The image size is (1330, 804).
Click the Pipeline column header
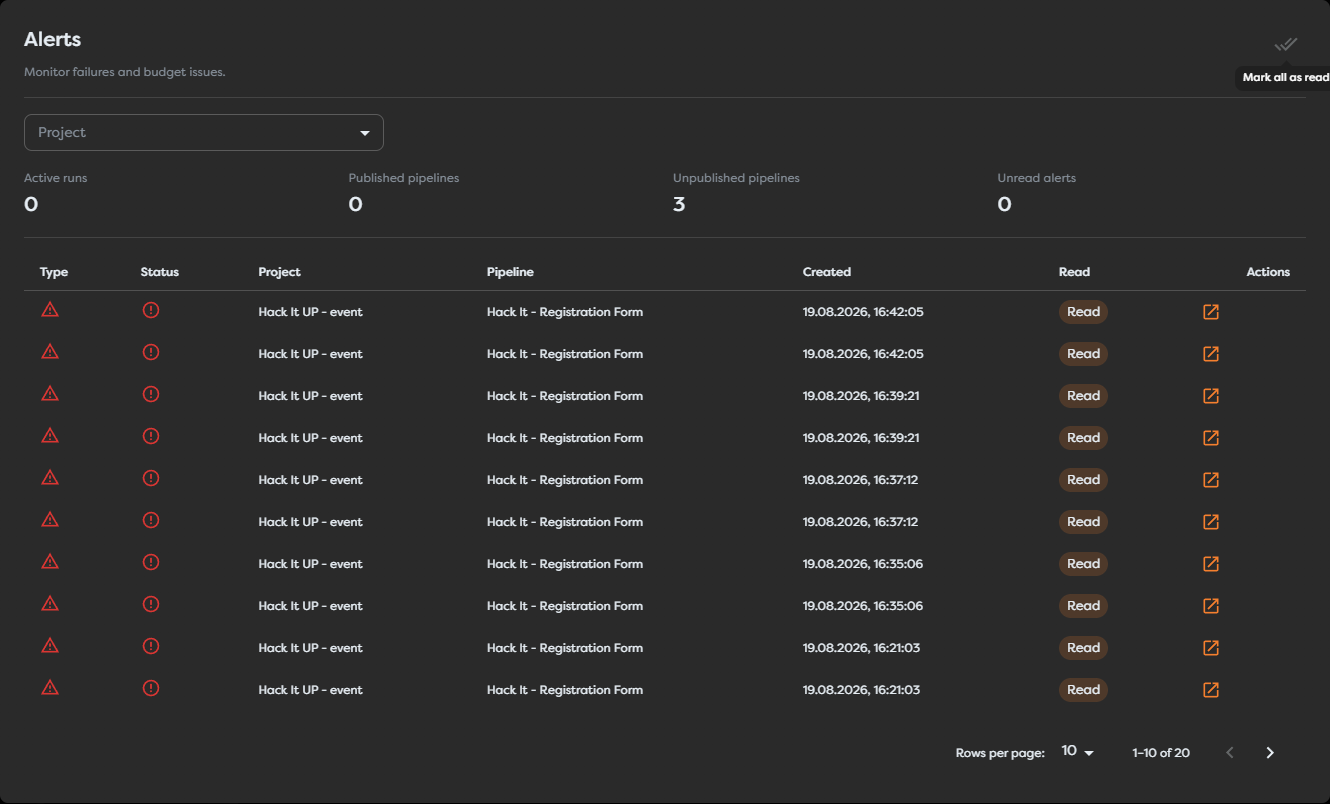point(510,272)
